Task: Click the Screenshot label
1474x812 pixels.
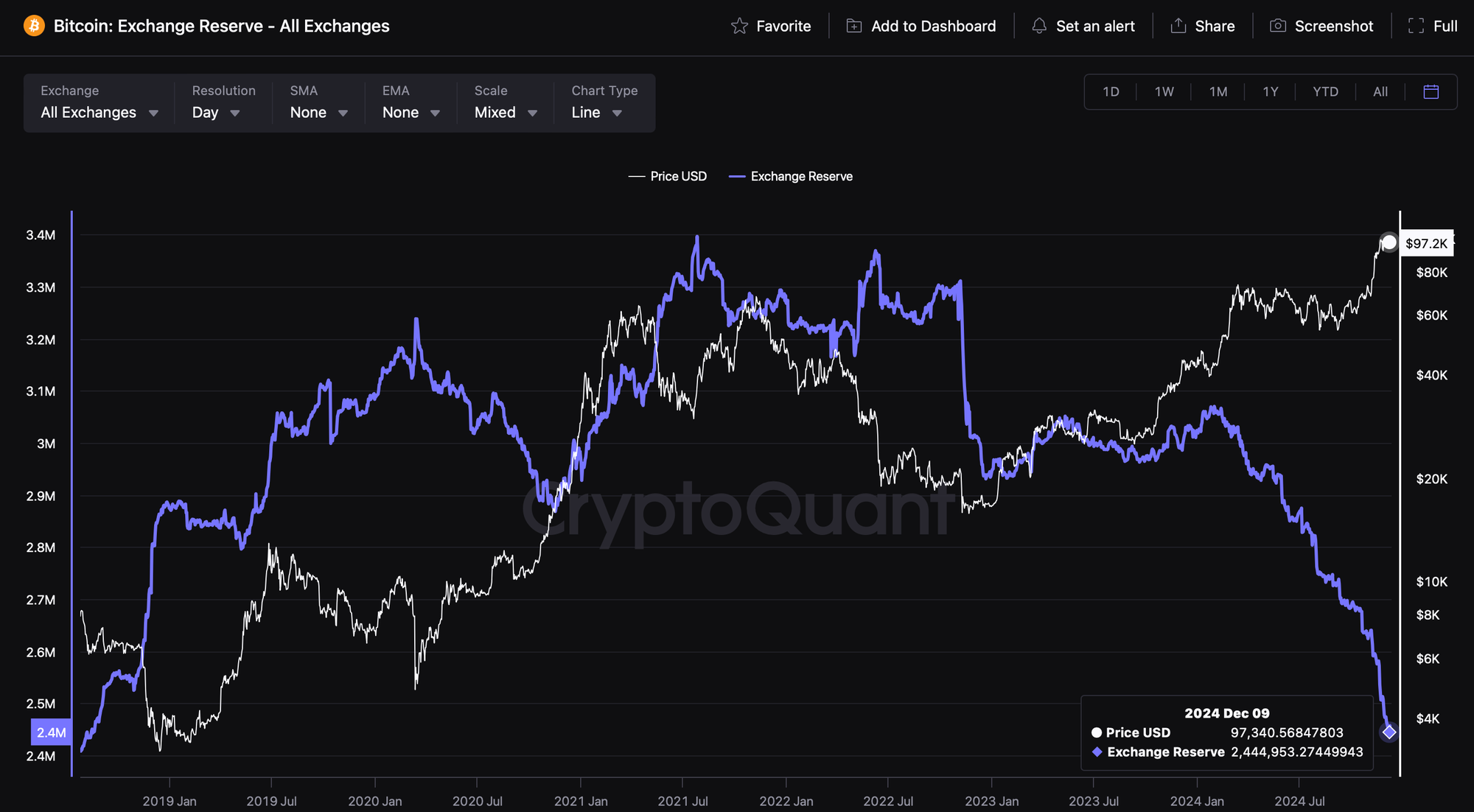Action: tap(1334, 27)
